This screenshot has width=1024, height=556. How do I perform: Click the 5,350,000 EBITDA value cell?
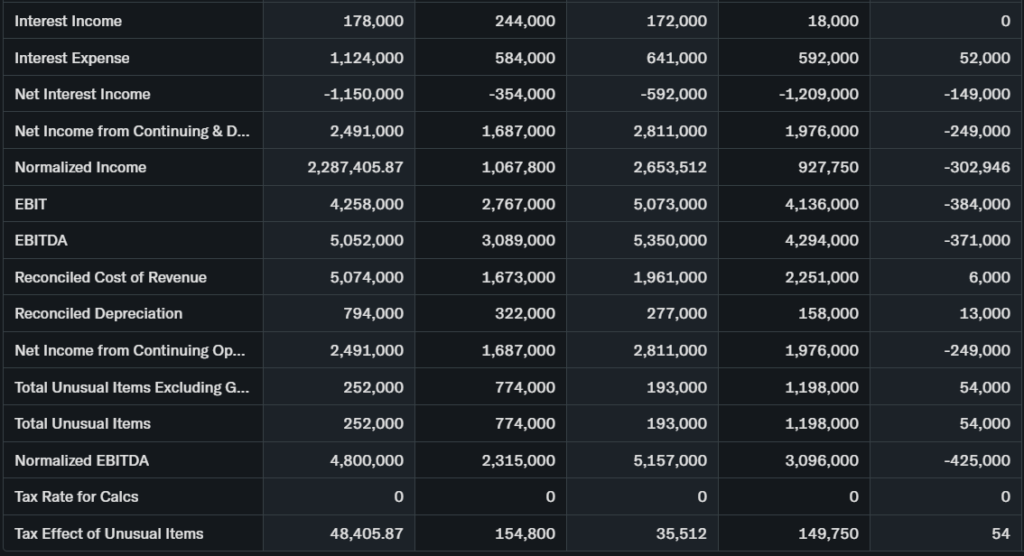tap(669, 240)
